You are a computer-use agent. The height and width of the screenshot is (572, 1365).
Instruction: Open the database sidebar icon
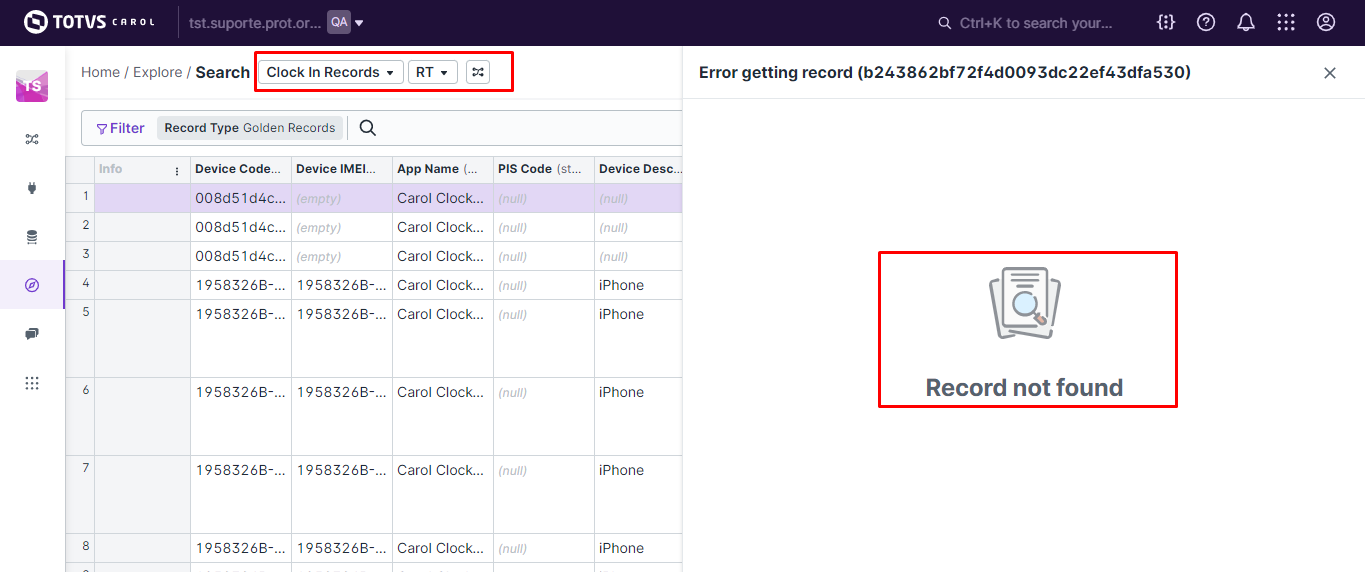[32, 237]
